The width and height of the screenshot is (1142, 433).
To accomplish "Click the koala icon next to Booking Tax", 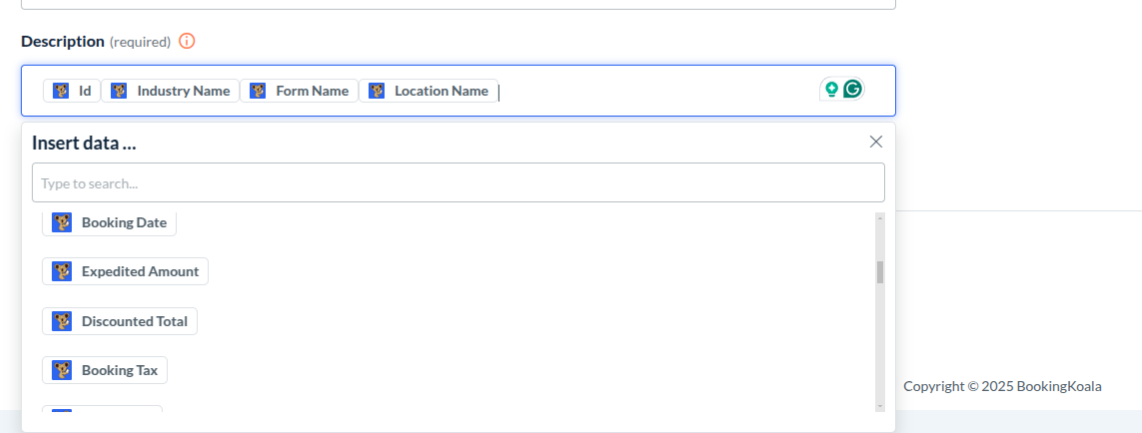I will 62,370.
